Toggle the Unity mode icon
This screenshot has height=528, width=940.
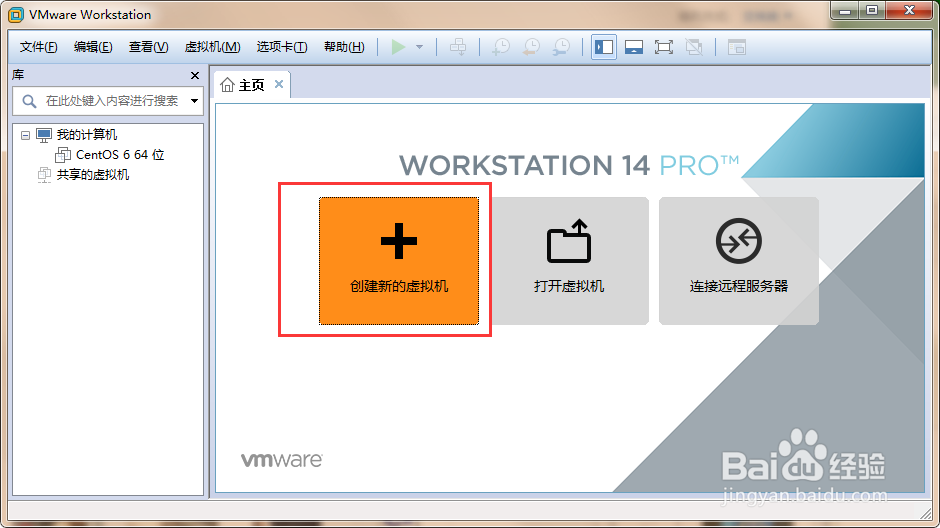tap(694, 47)
